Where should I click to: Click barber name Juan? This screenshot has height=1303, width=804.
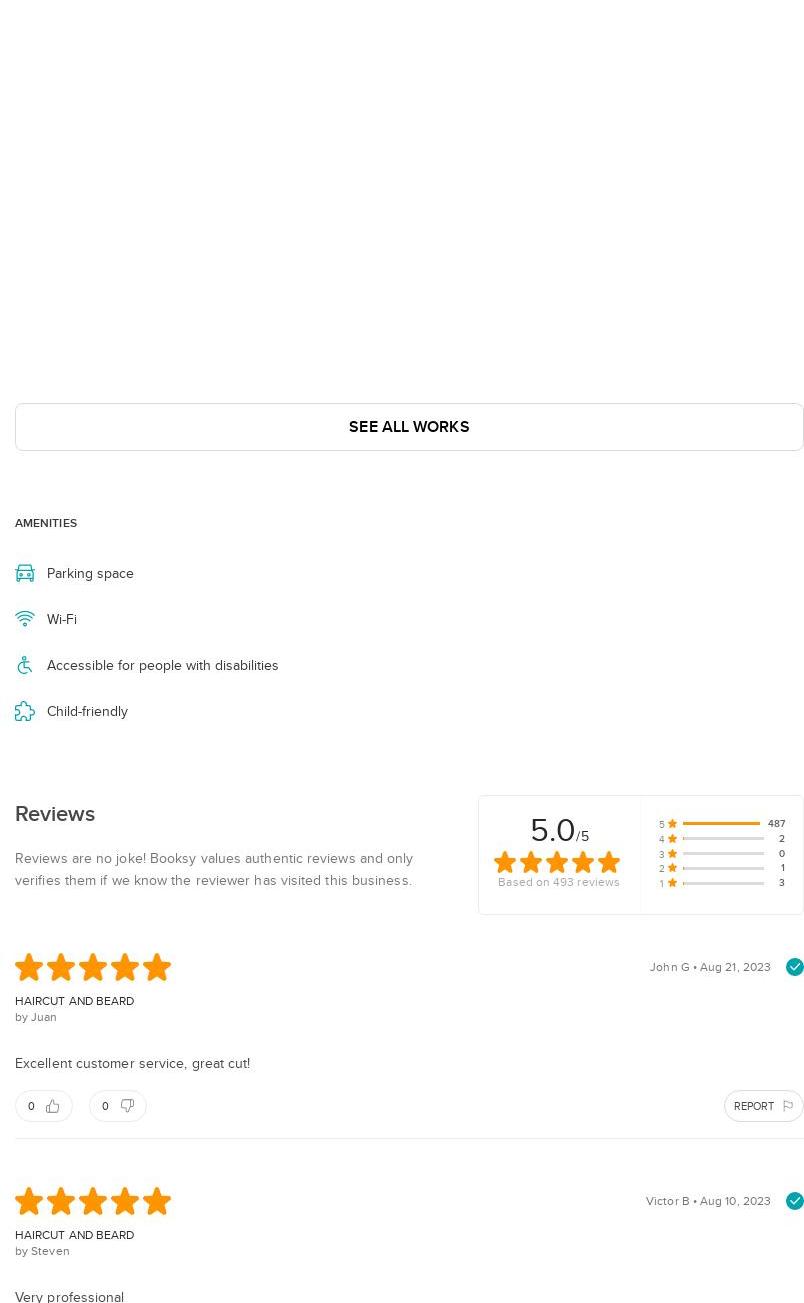(x=43, y=1017)
